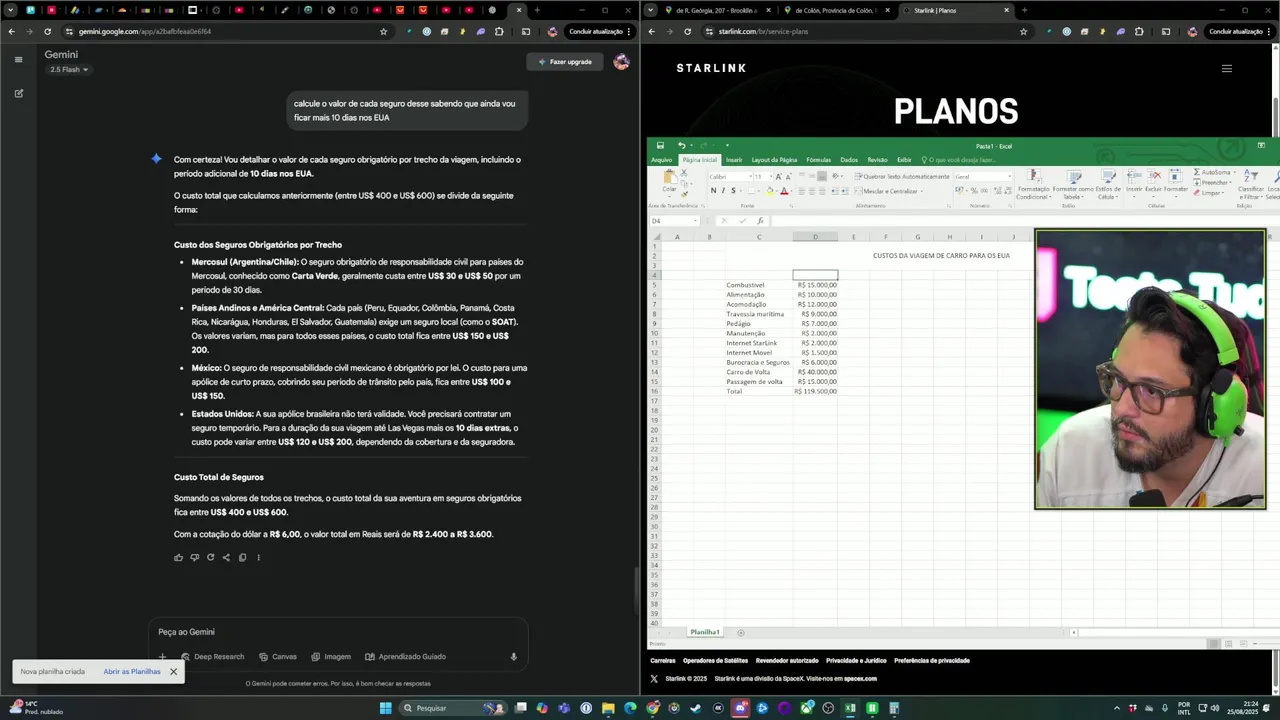Open the Preencher fill menu
Image resolution: width=1280 pixels, height=720 pixels.
1213,183
